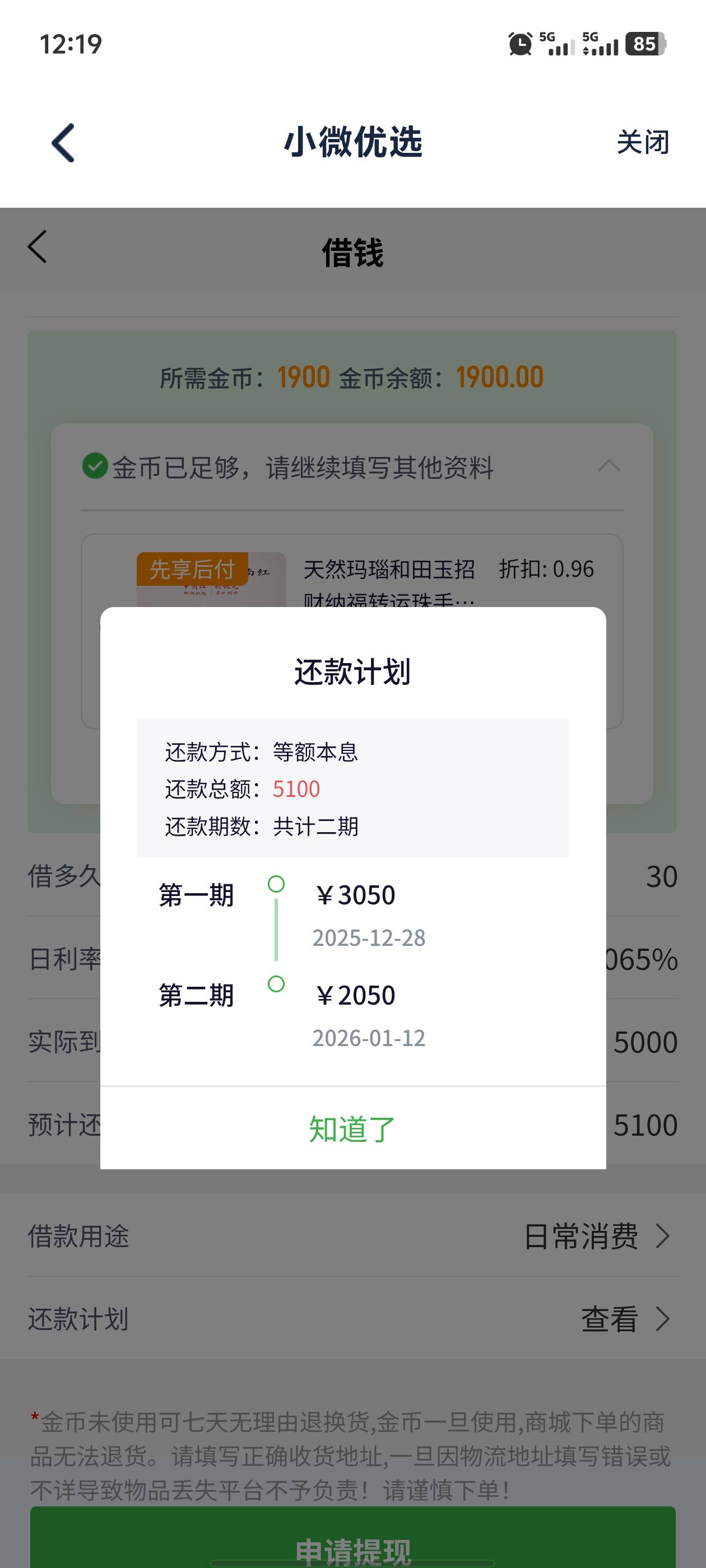Screen dimensions: 706x1568
Task: Tap the first 5G signal strength icon
Action: [x=557, y=44]
